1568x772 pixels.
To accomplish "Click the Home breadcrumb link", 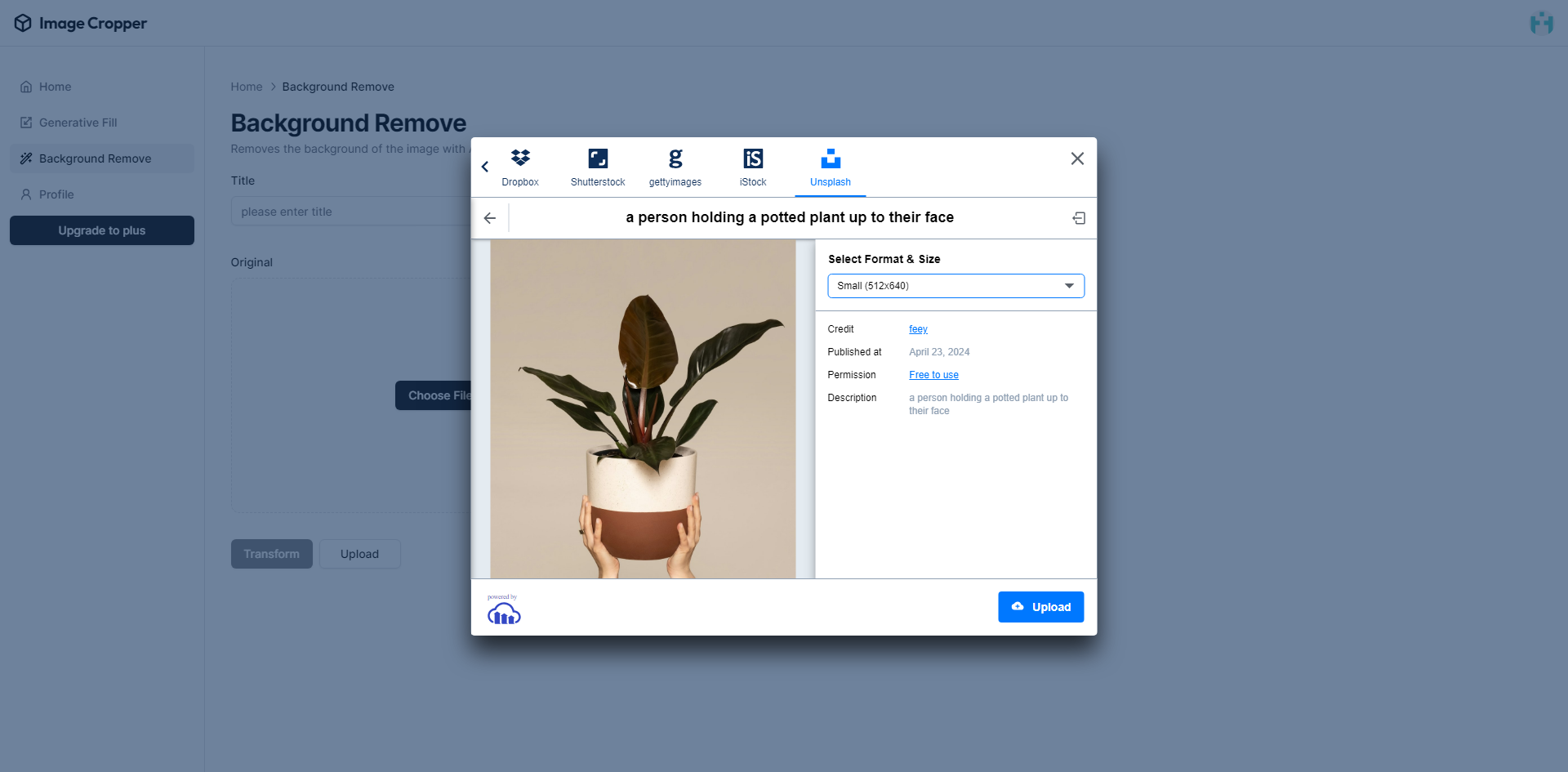I will click(x=247, y=87).
